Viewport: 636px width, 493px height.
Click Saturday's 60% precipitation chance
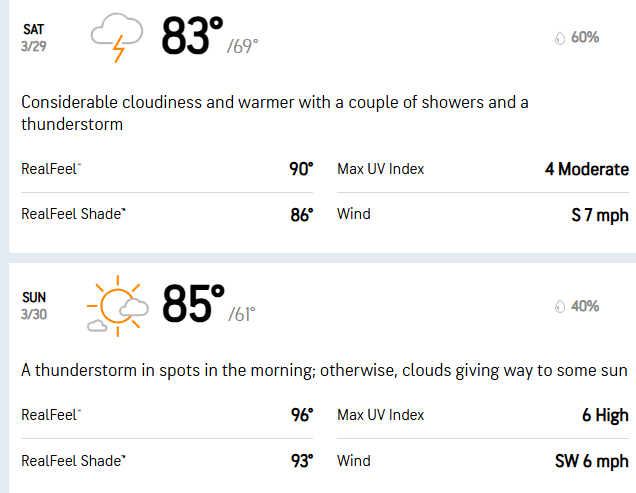coord(585,38)
